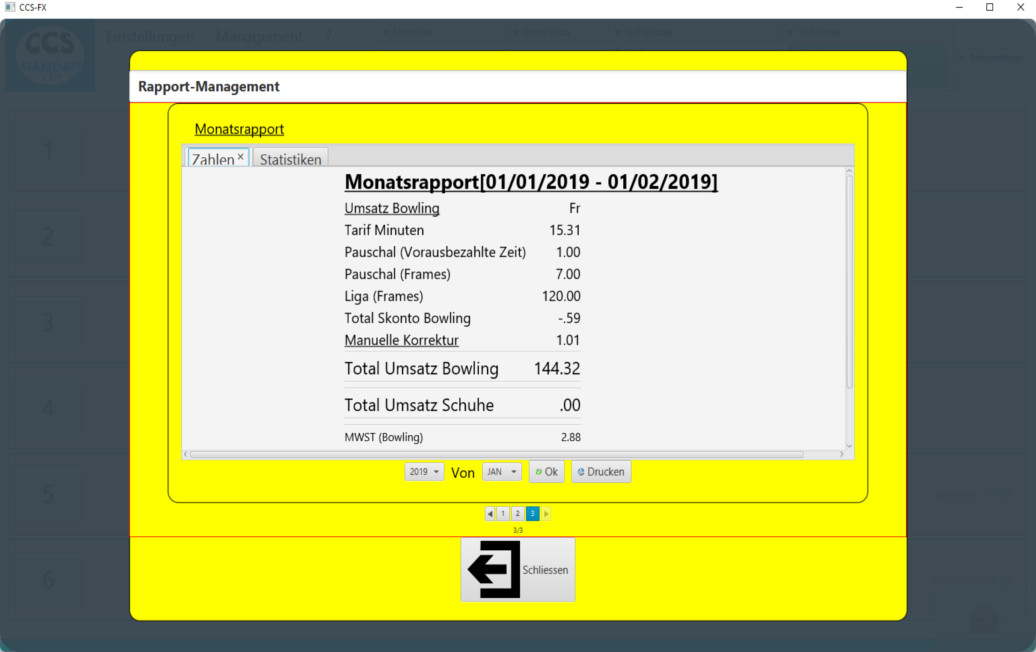Click the Monatsrapport heading link
This screenshot has width=1036, height=652.
239,129
